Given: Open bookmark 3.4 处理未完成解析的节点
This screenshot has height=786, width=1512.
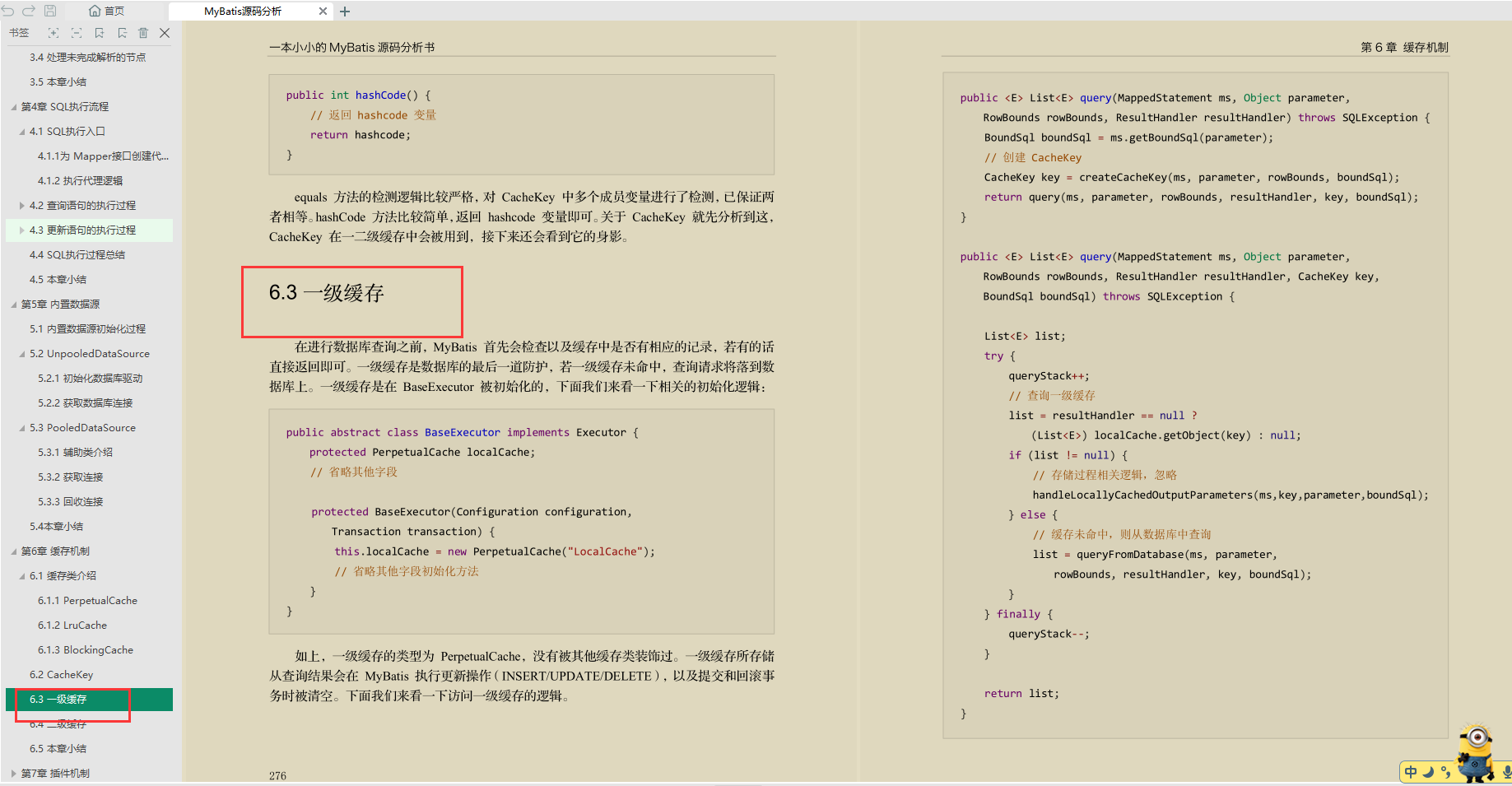Looking at the screenshot, I should pos(87,58).
